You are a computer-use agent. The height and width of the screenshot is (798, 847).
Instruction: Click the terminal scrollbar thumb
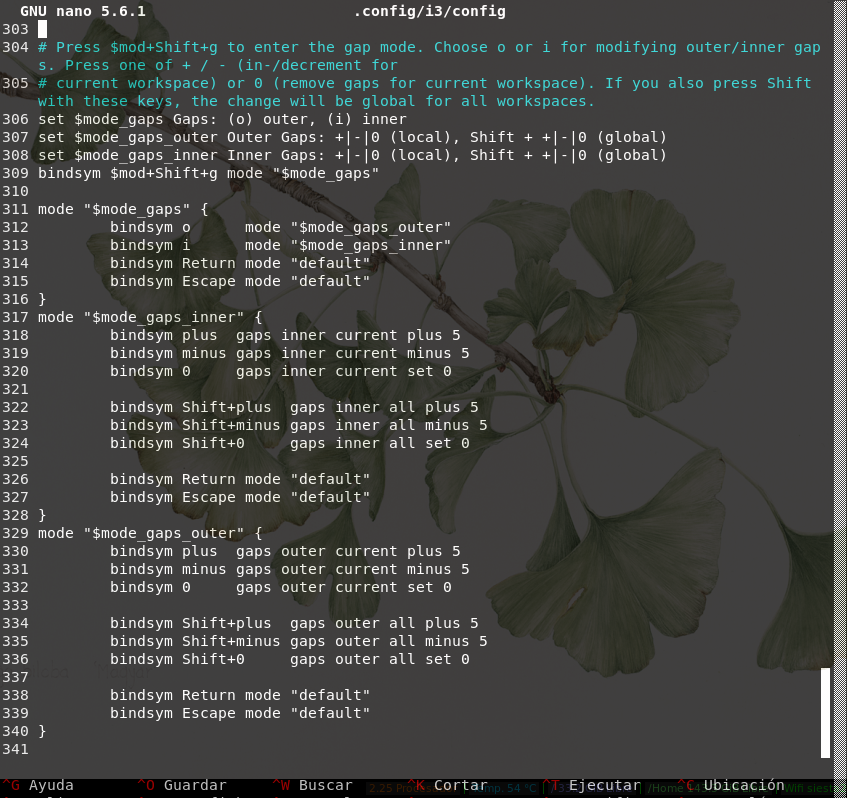click(x=825, y=712)
